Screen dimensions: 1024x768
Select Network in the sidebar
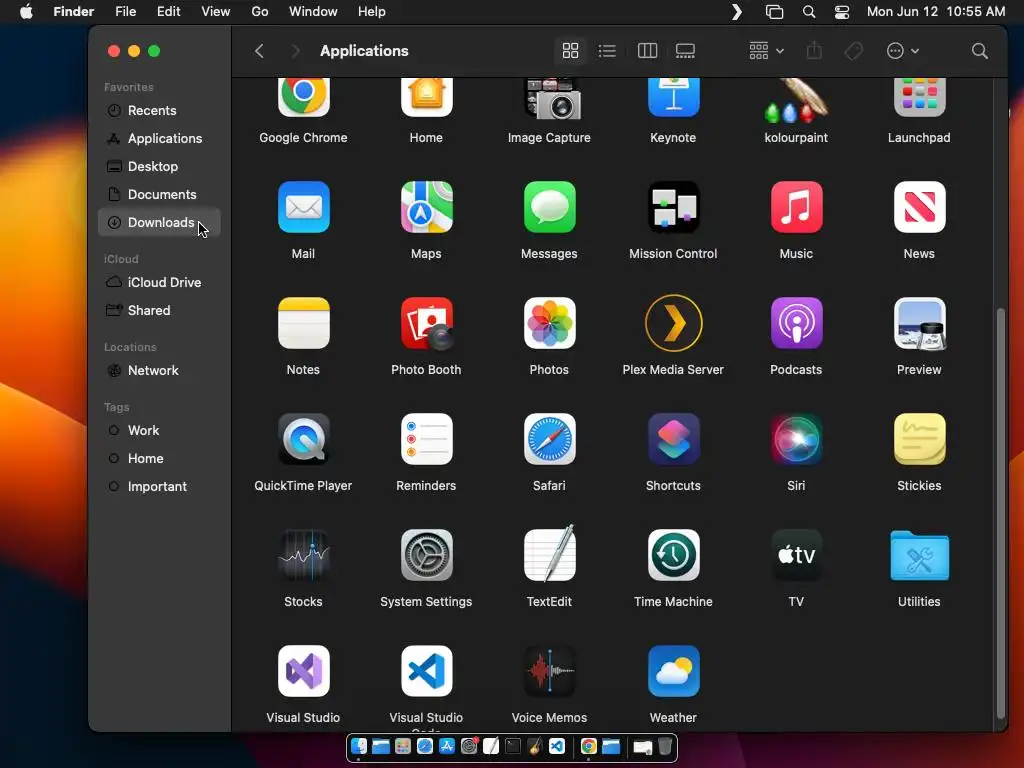pyautogui.click(x=159, y=370)
